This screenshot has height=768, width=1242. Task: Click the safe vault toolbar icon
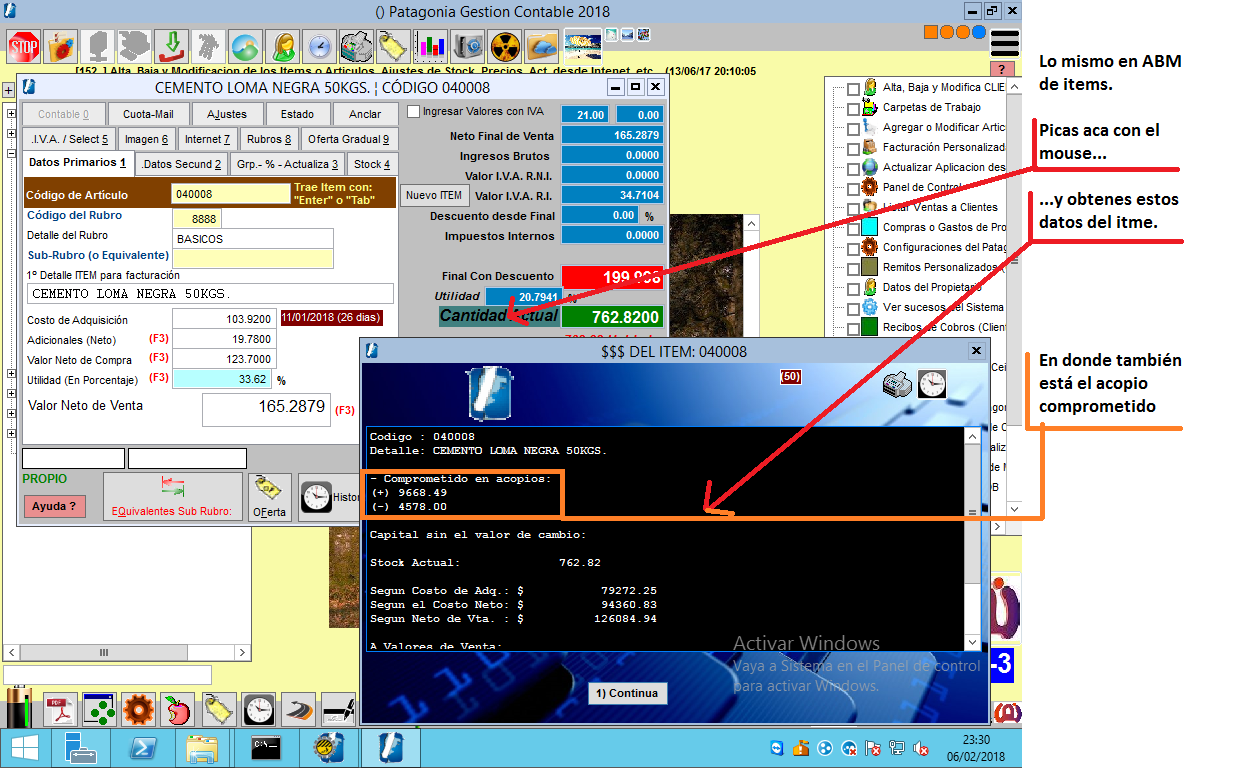point(468,46)
